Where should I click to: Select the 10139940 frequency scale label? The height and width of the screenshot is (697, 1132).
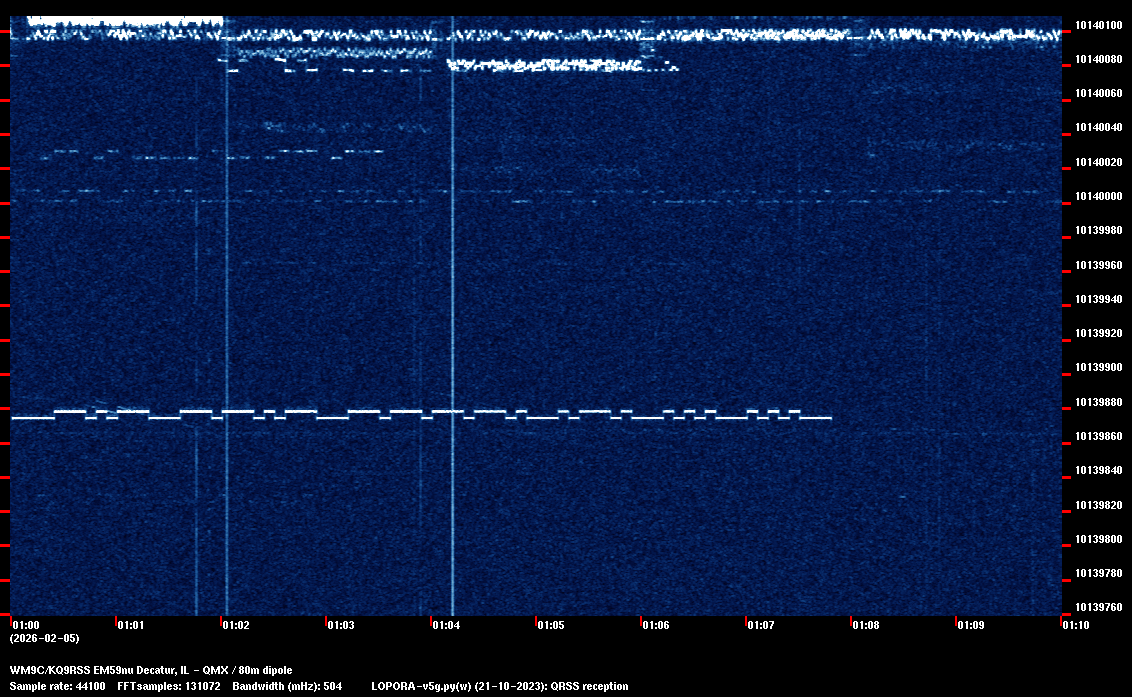coord(1097,299)
